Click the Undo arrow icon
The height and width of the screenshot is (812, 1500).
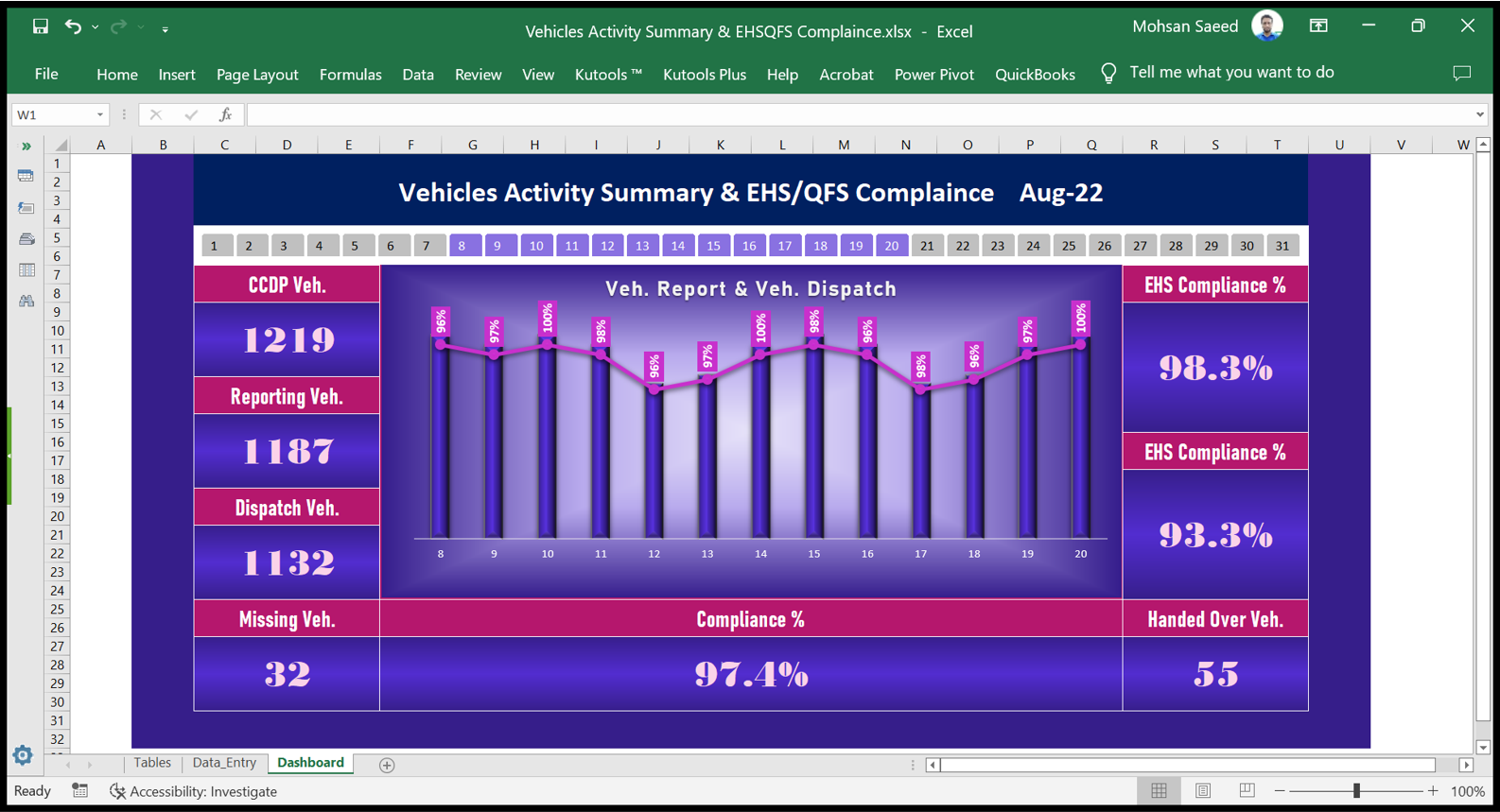coord(73,26)
